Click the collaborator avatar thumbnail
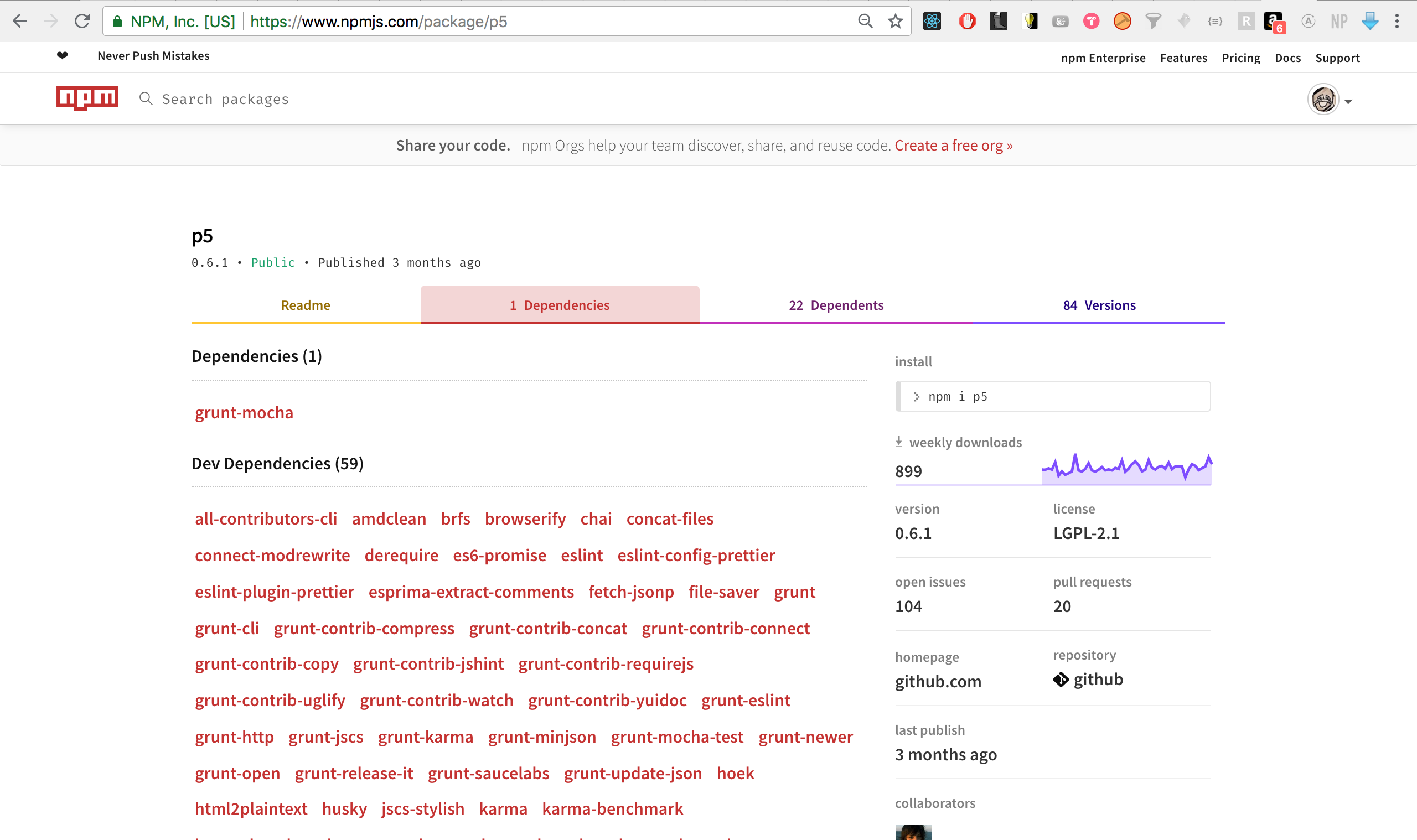 coord(913,832)
